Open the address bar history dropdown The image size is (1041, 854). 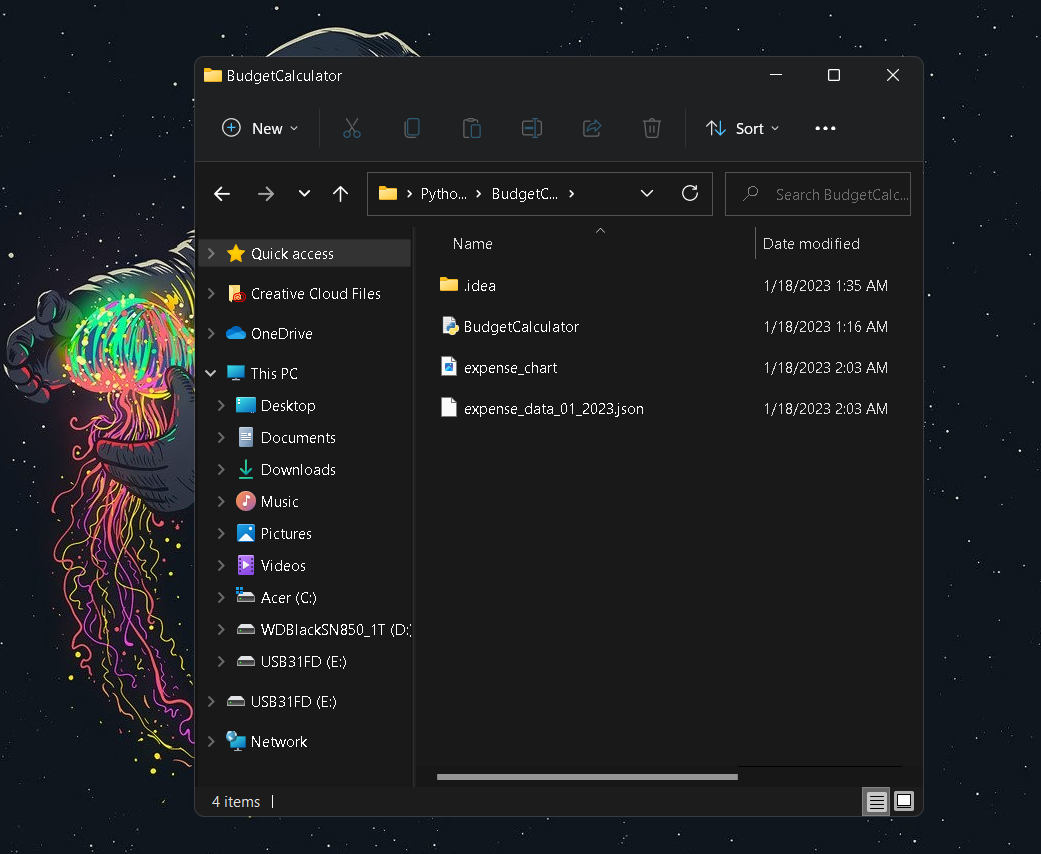[647, 193]
